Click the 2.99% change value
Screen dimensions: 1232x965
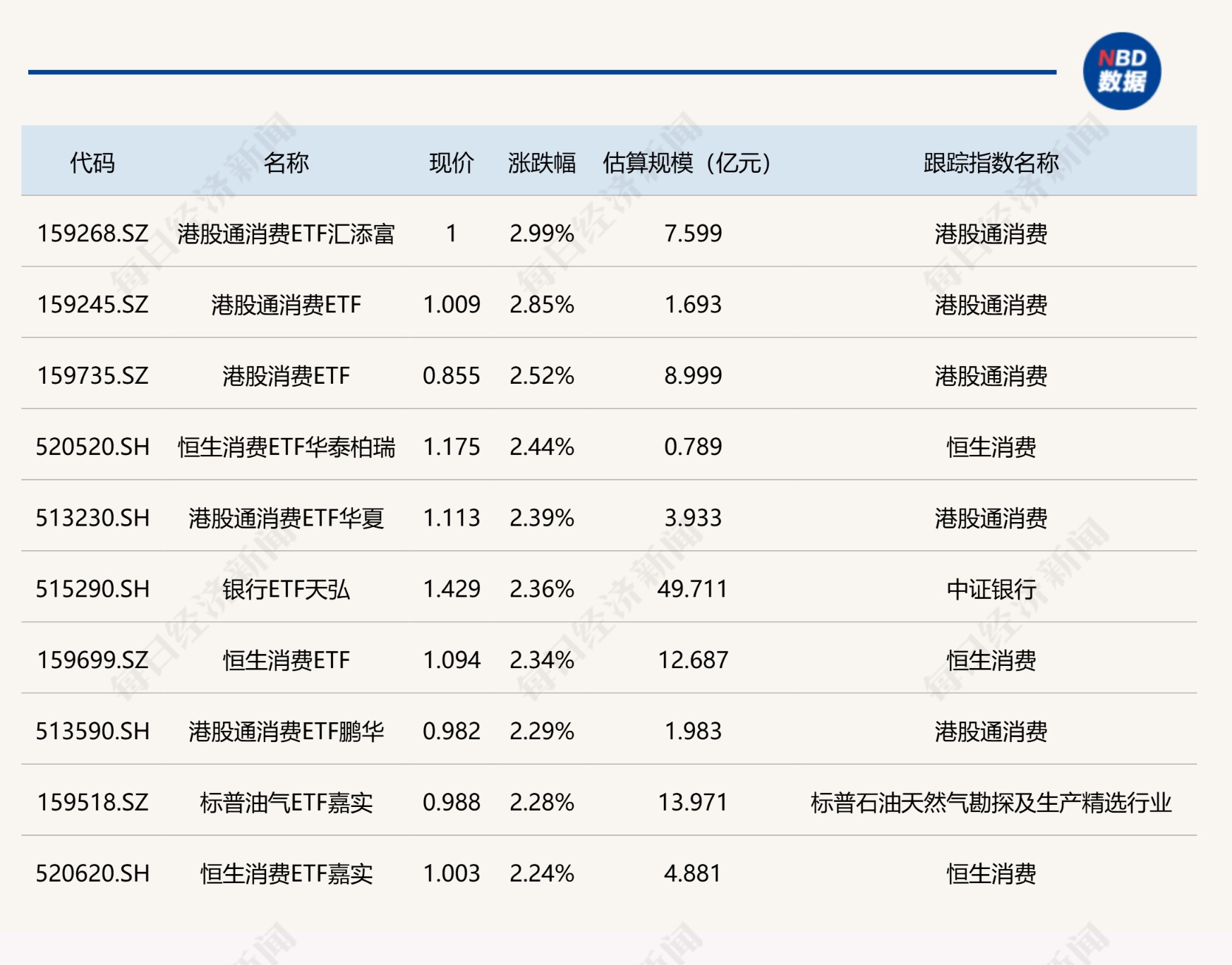pos(542,233)
